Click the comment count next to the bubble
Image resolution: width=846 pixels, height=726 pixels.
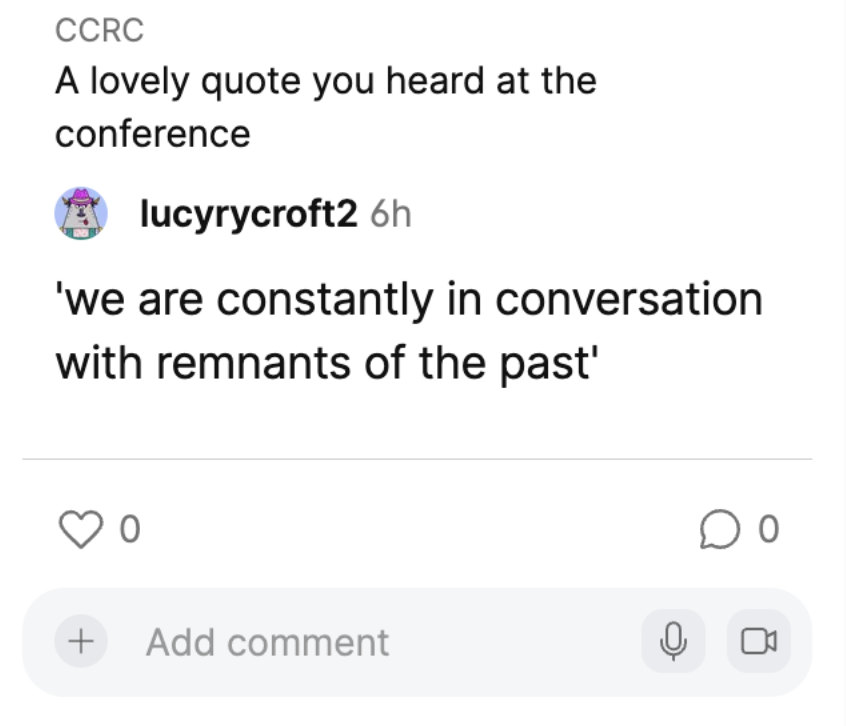coord(767,530)
